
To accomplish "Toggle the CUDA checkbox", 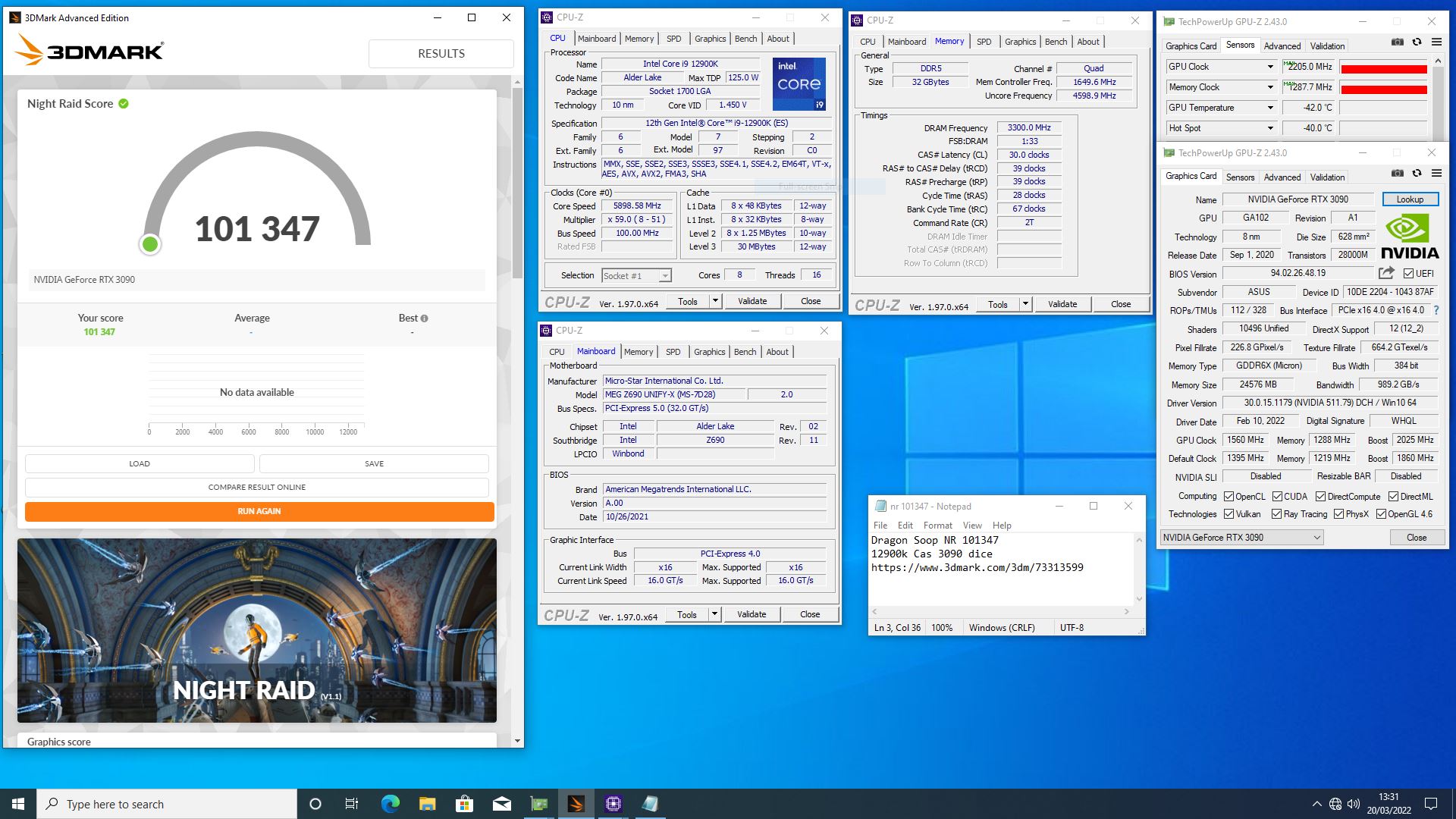I will [x=1277, y=497].
